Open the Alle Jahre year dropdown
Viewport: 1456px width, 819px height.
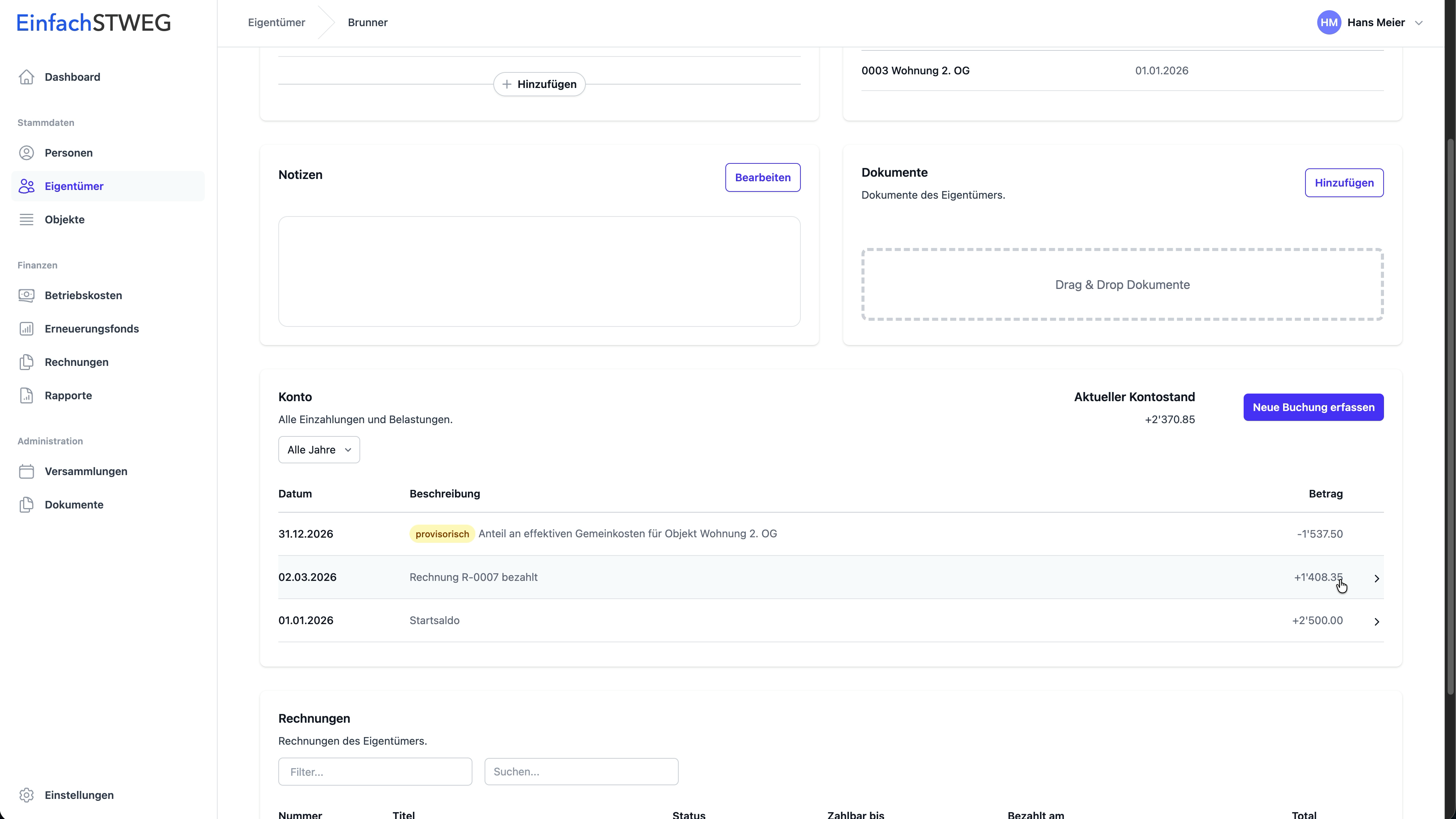pyautogui.click(x=319, y=449)
